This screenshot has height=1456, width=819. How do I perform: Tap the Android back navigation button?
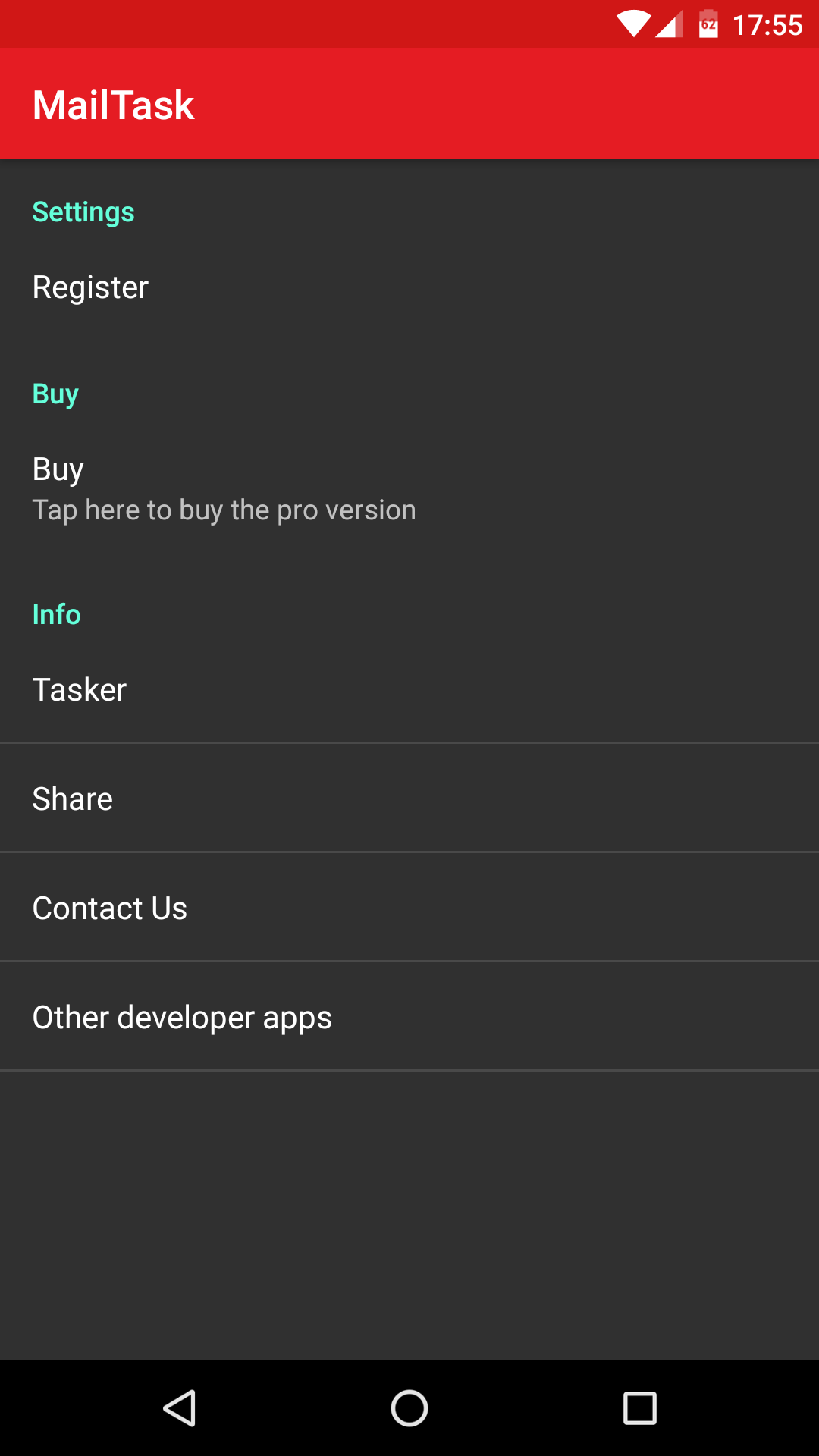pos(180,1408)
